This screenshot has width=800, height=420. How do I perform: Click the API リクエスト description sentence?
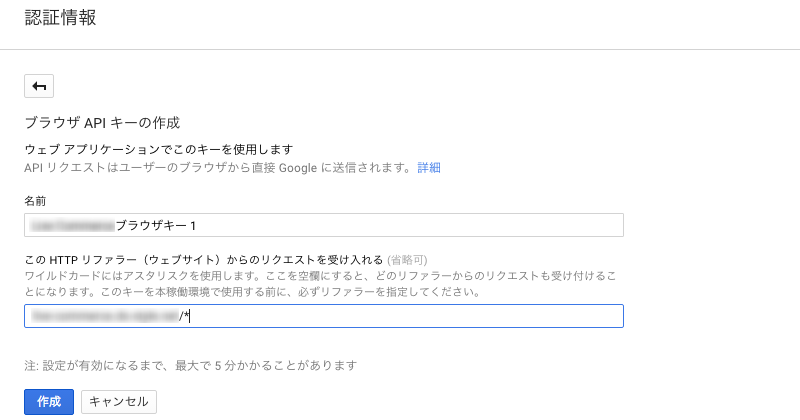pos(218,167)
